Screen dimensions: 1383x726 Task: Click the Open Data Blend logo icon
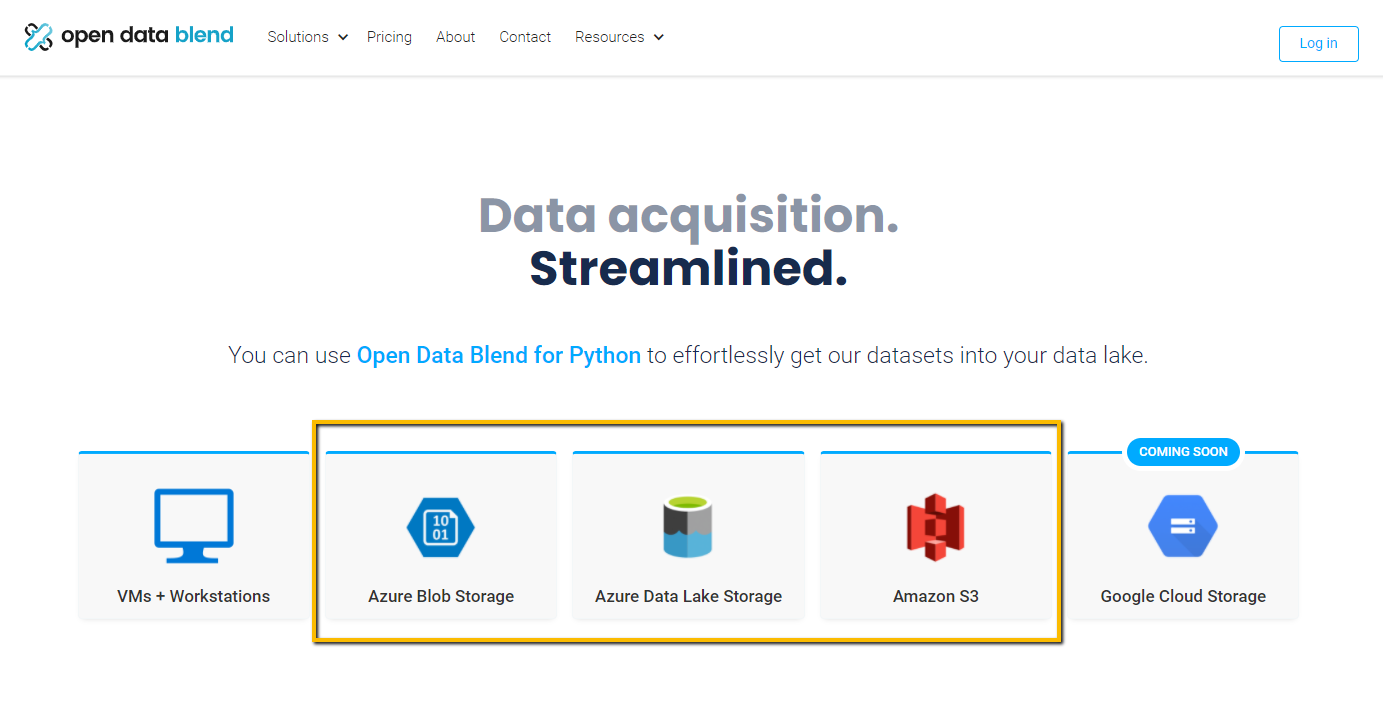[x=38, y=37]
